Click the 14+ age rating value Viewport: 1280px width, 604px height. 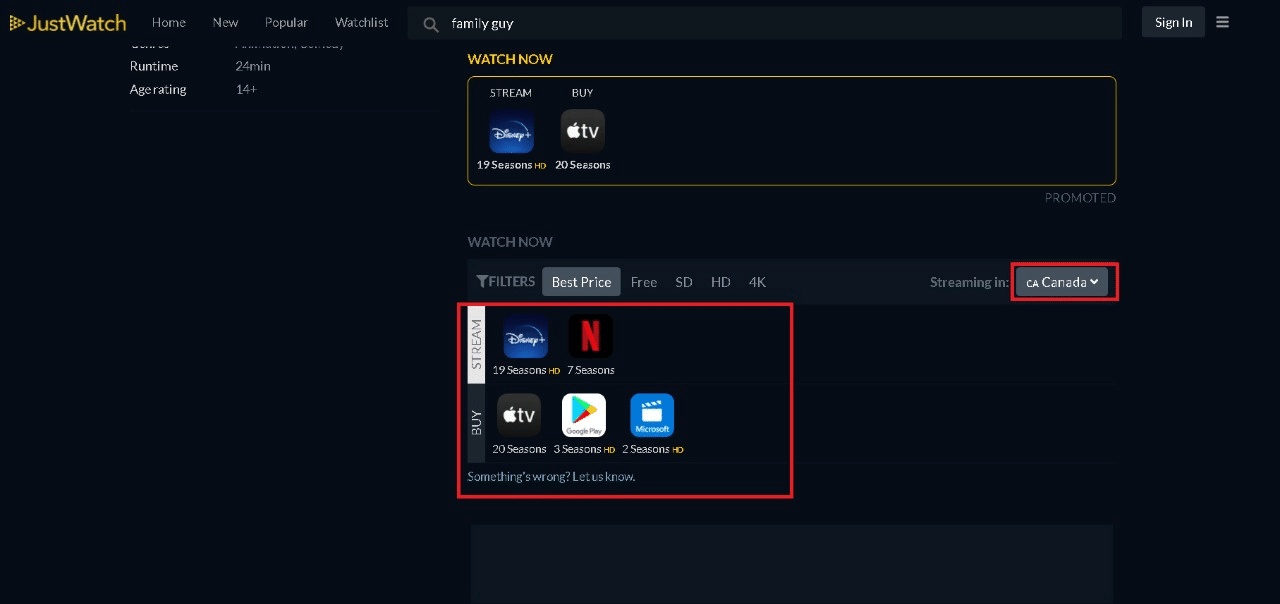[246, 89]
